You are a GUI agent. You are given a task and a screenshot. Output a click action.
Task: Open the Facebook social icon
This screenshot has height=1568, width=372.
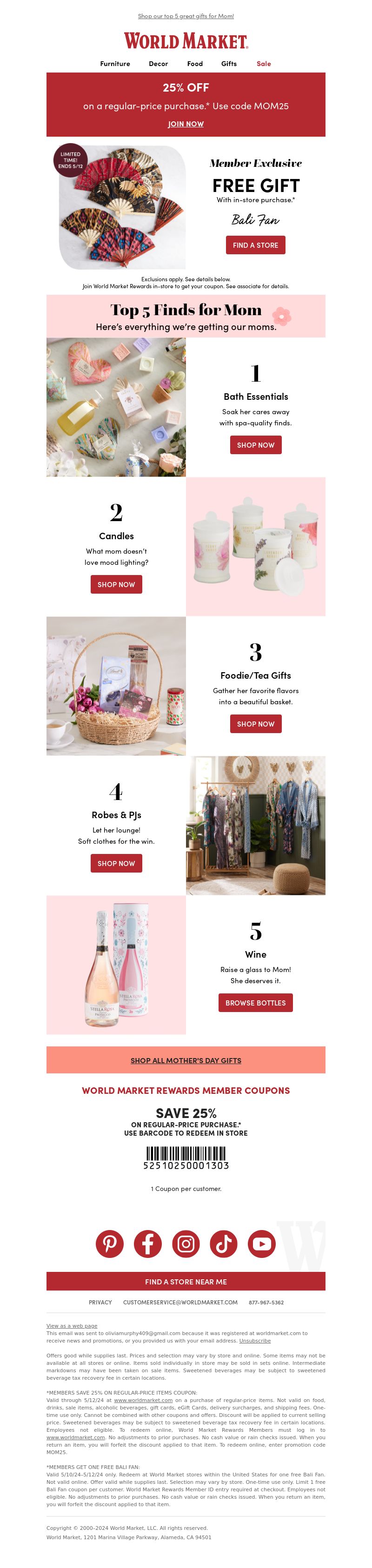[x=148, y=1244]
